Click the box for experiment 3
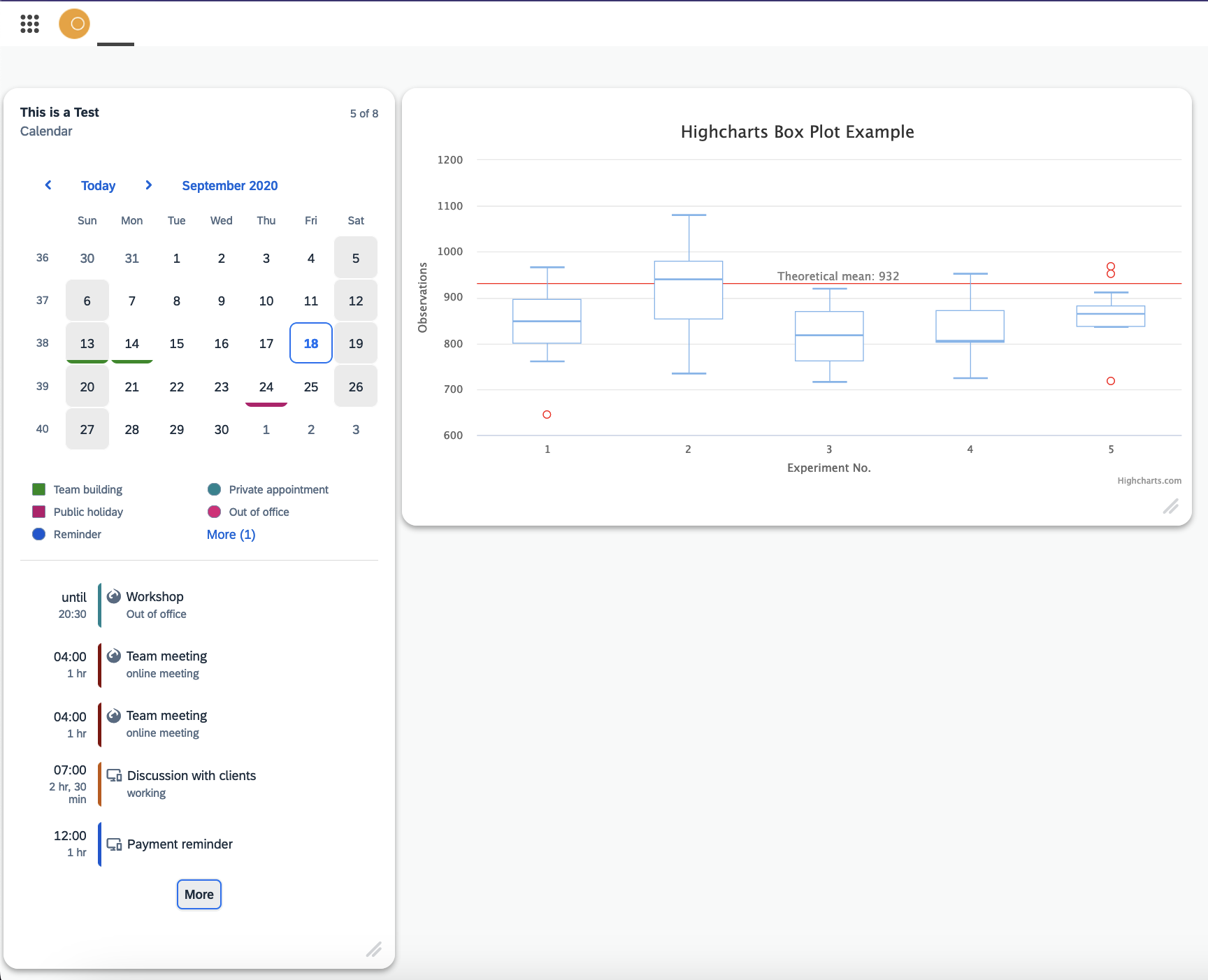1208x980 pixels. (x=829, y=336)
